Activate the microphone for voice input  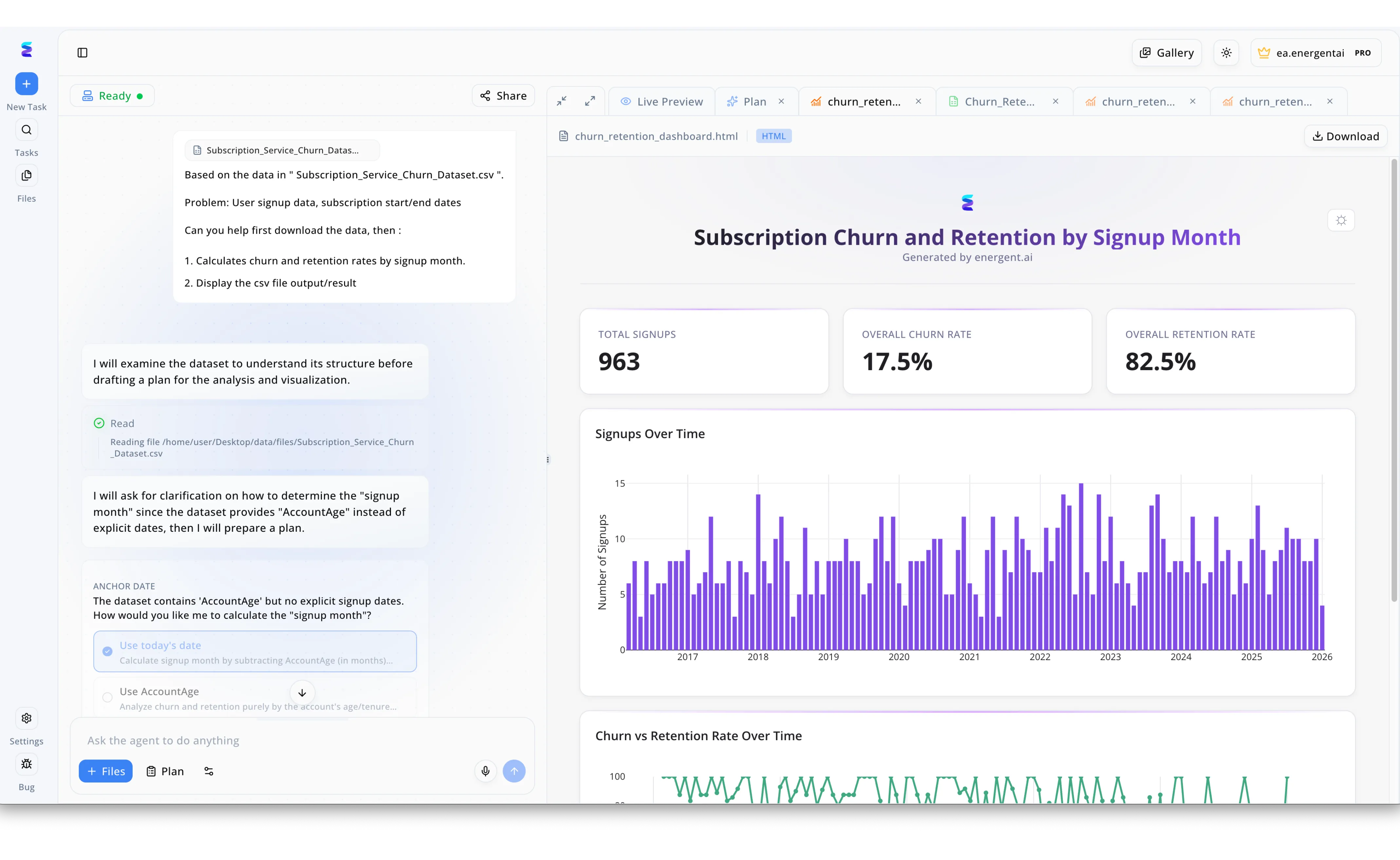(x=485, y=771)
